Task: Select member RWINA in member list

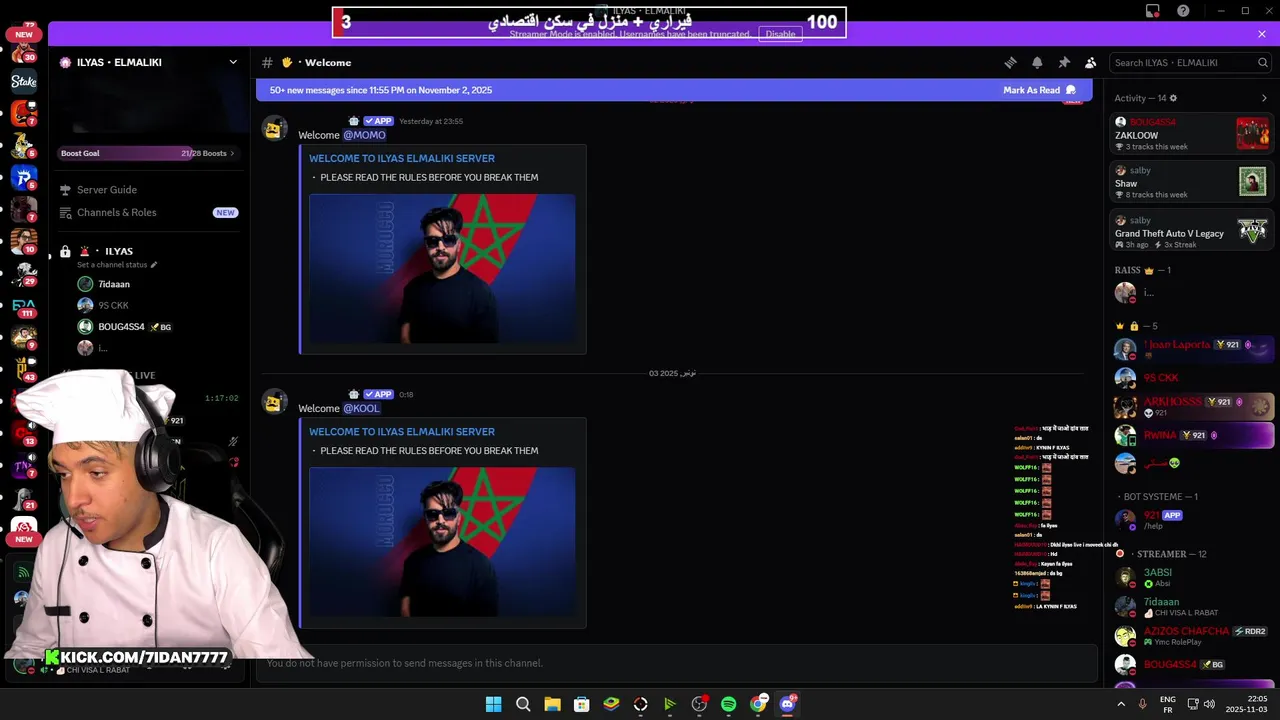Action: pyautogui.click(x=1192, y=435)
